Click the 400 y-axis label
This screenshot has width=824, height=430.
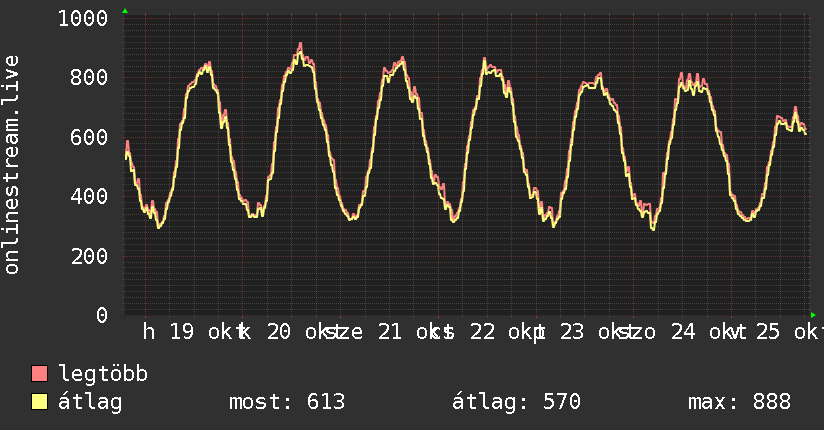tap(89, 197)
